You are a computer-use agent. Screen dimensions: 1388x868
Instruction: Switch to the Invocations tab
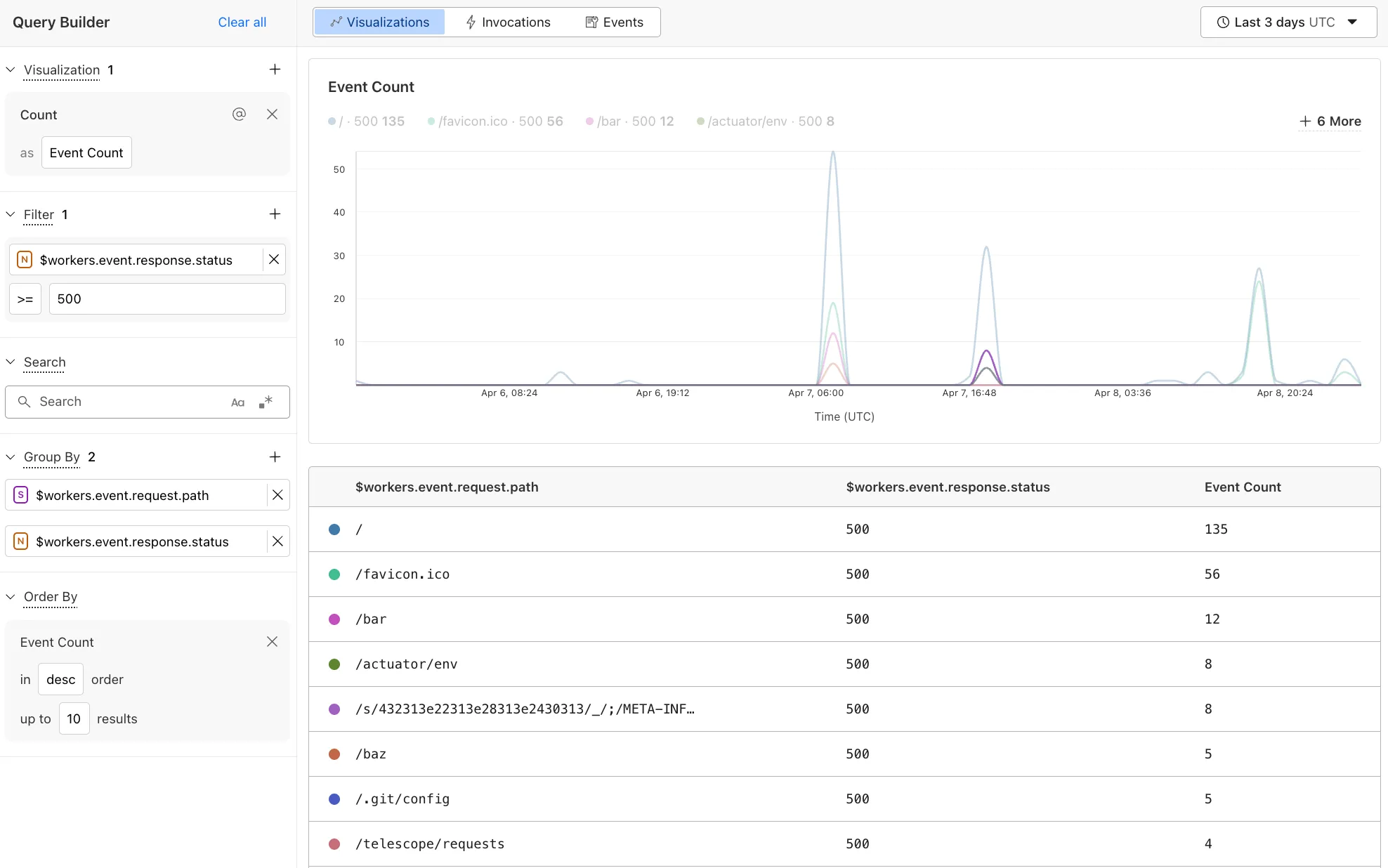pyautogui.click(x=508, y=22)
